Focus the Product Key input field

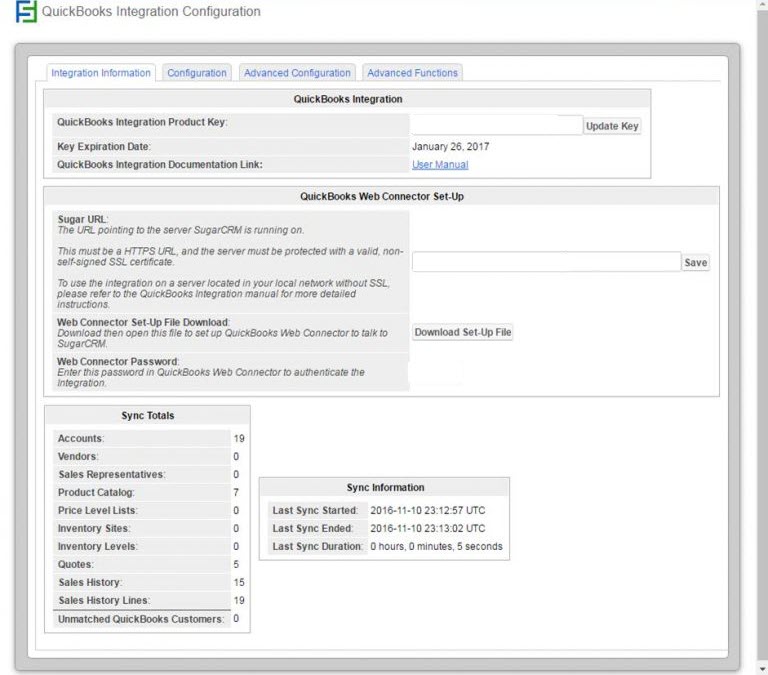496,126
